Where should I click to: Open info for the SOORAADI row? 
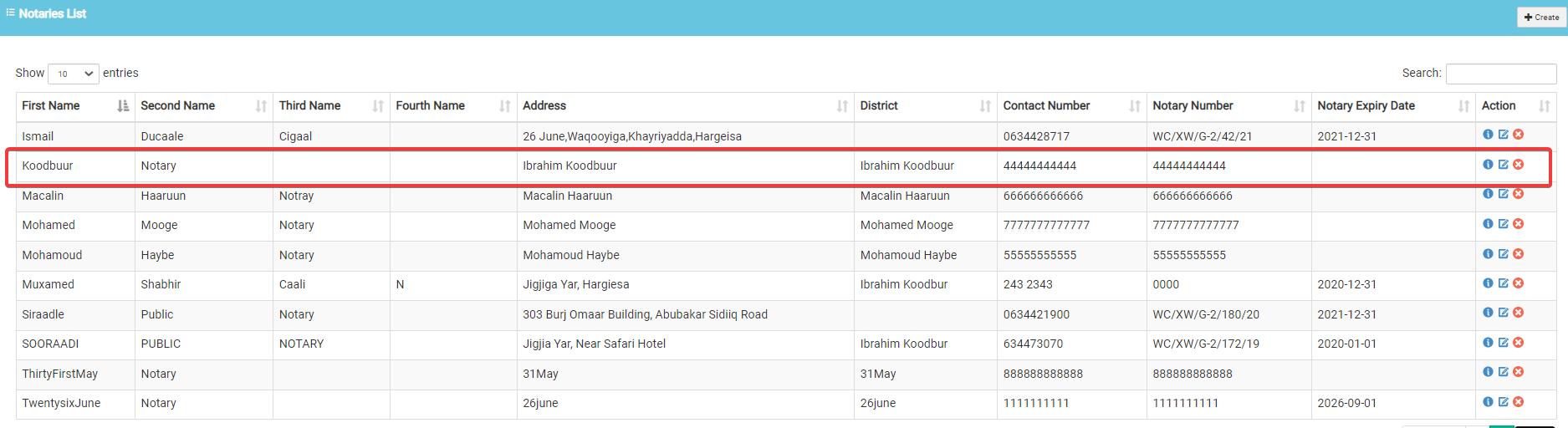[x=1488, y=343]
